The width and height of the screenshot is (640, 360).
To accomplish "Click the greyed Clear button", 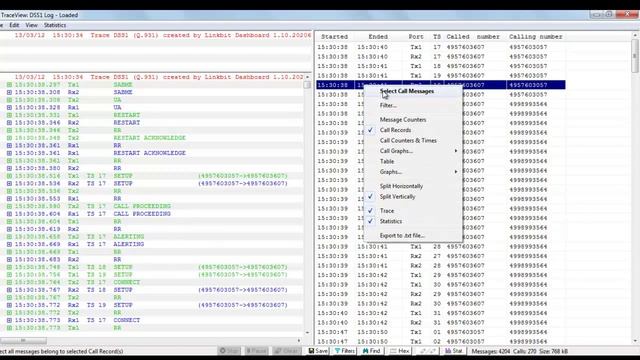I will point(287,351).
